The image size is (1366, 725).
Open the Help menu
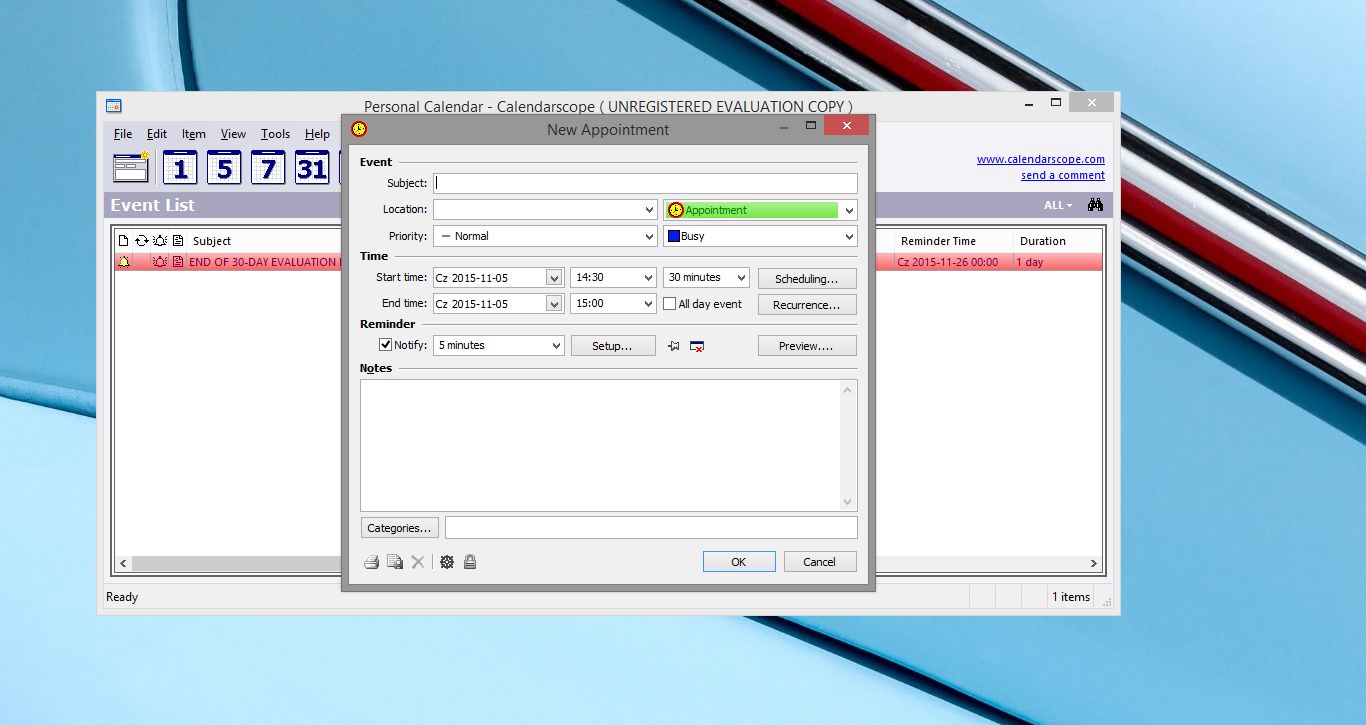pos(317,134)
